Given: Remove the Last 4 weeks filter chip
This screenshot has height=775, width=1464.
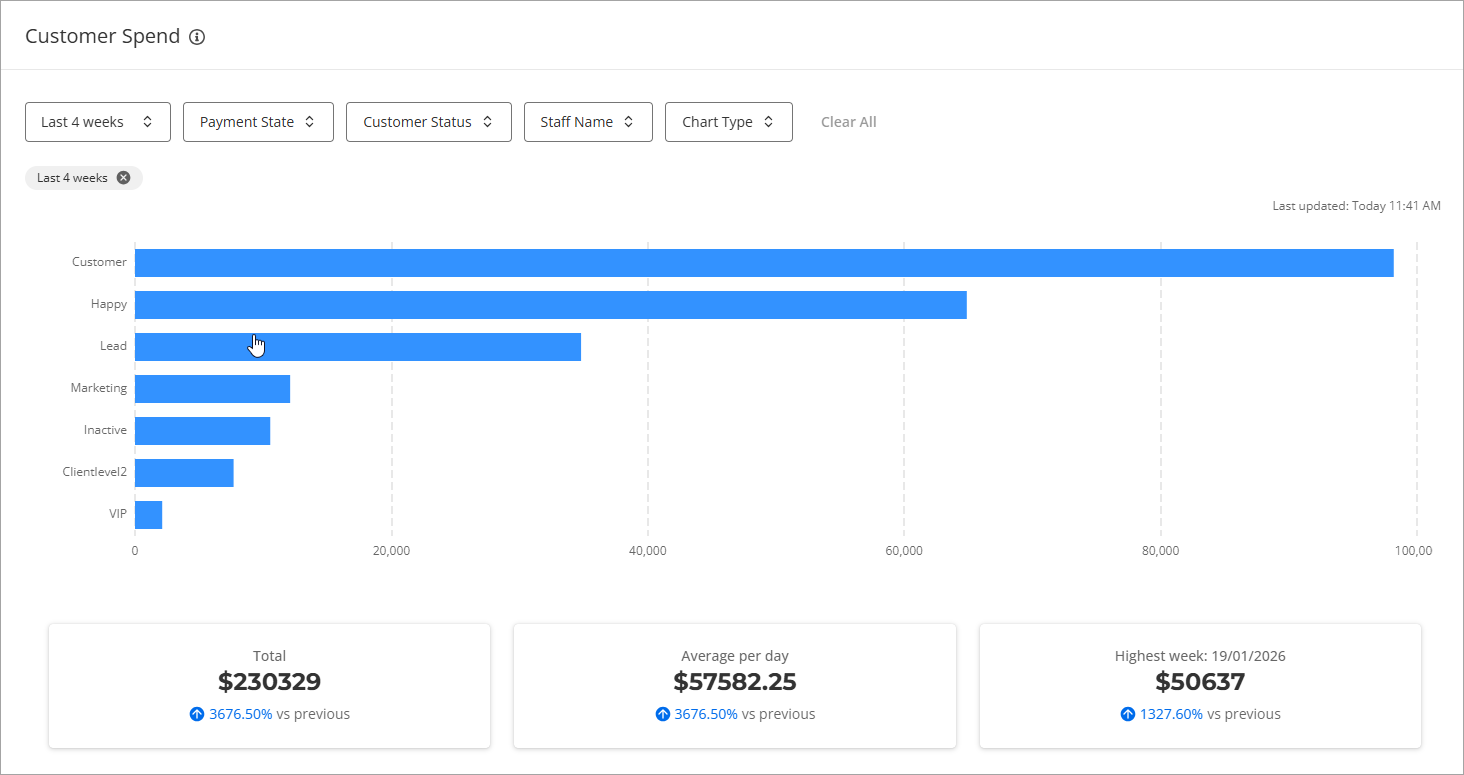Looking at the screenshot, I should 123,178.
